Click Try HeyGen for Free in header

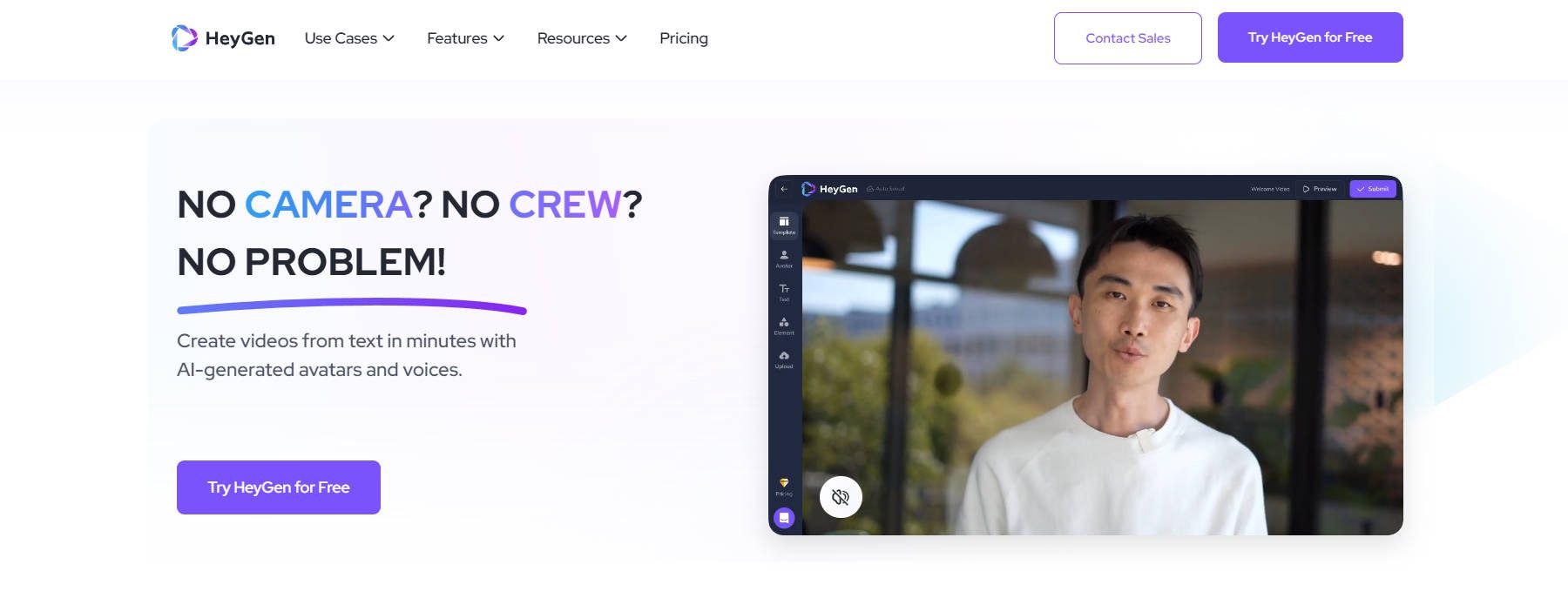point(1310,37)
